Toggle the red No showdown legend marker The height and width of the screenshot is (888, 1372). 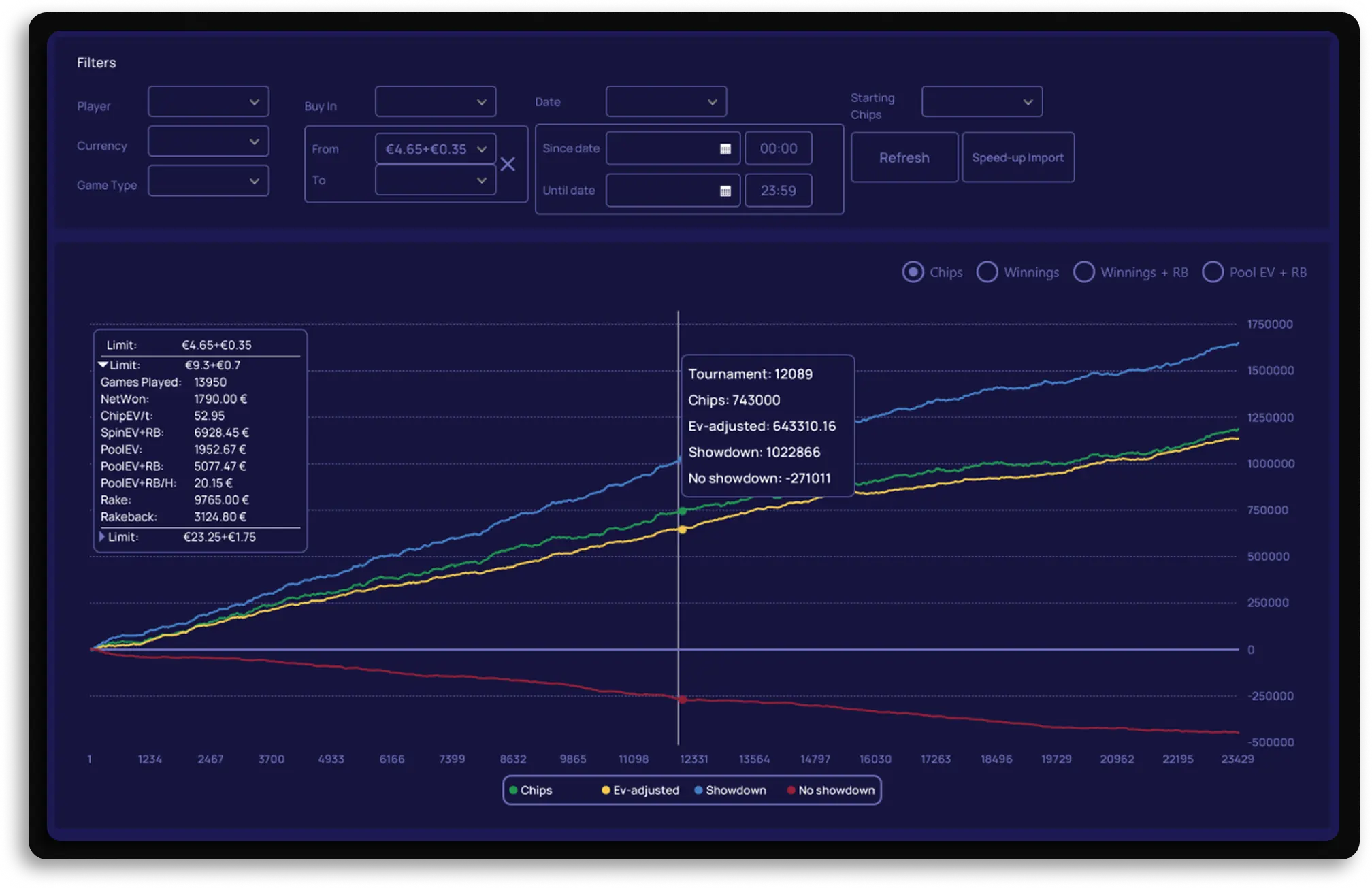791,790
